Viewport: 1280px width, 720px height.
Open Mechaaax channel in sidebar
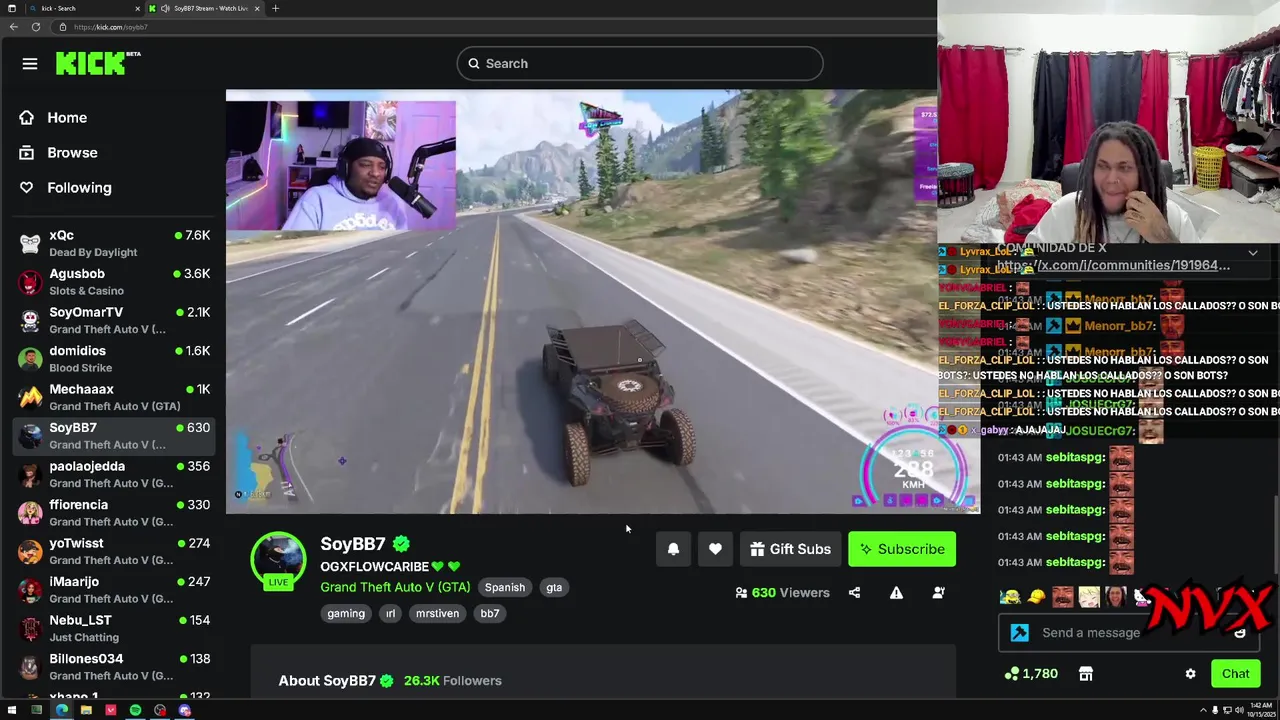click(113, 398)
